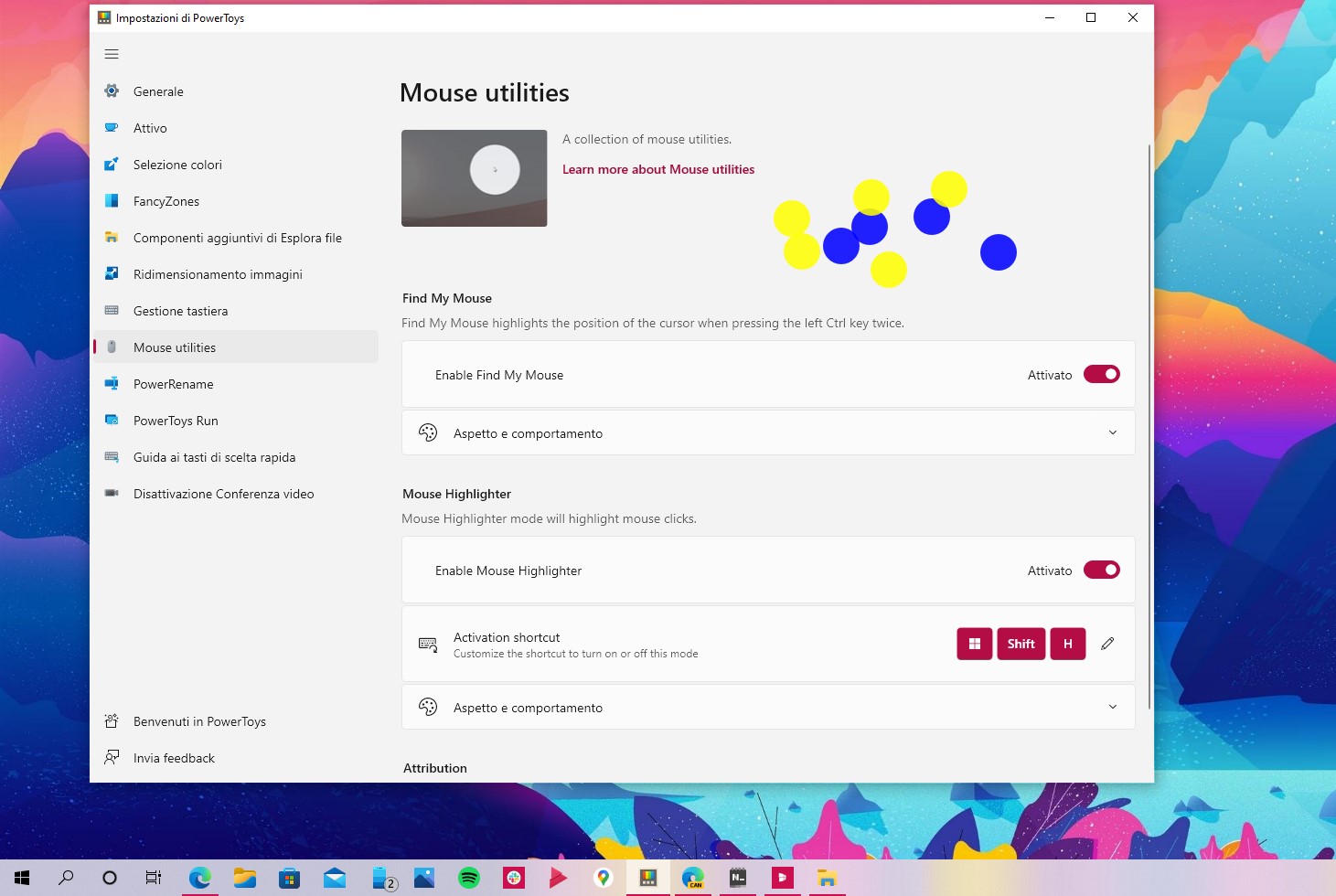Screen dimensions: 1336x896
Task: Open Learn more about Mouse utilities link
Action: pyautogui.click(x=658, y=169)
